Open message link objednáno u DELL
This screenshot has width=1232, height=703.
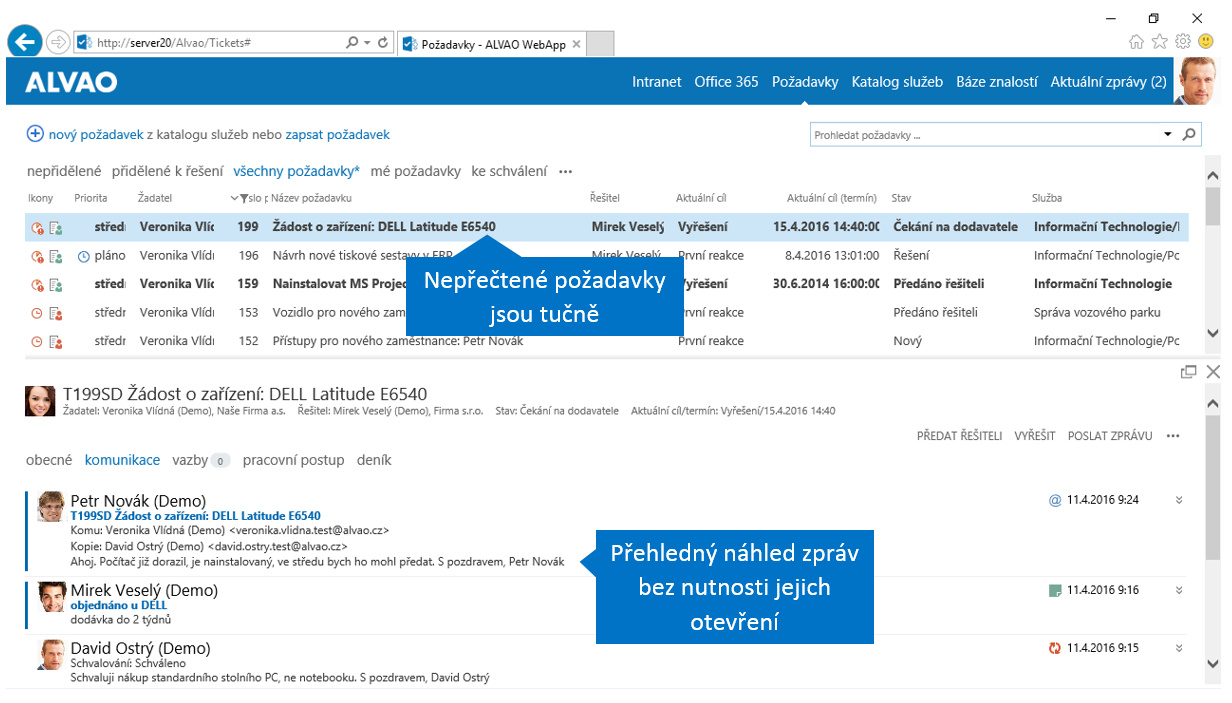click(118, 605)
